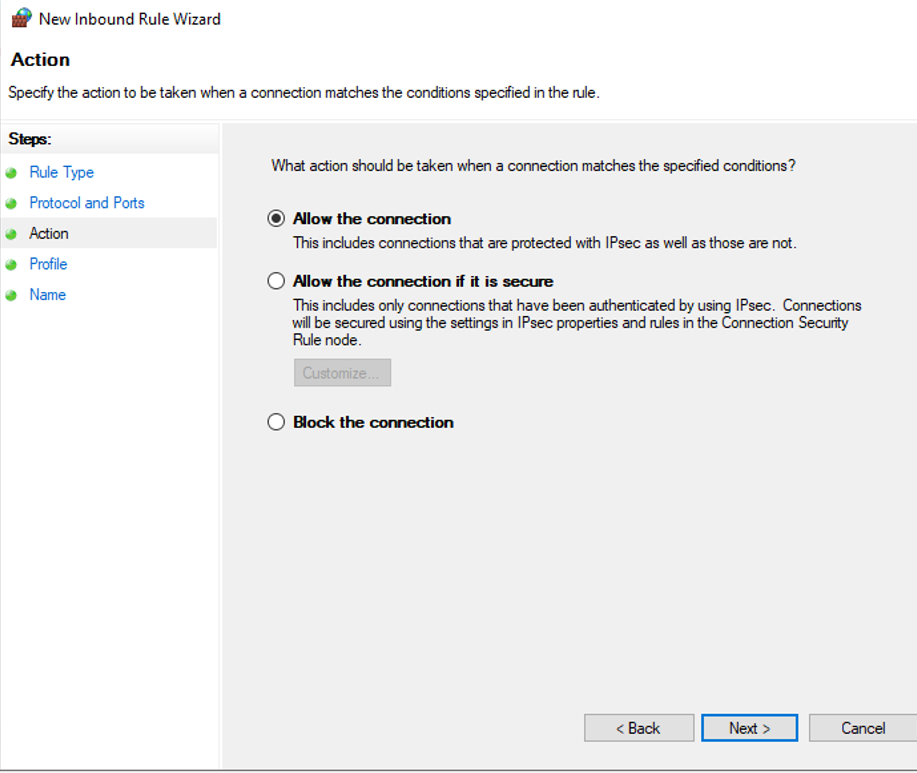Image resolution: width=917 pixels, height=773 pixels.
Task: Select Allow the connection radio button
Action: click(276, 219)
